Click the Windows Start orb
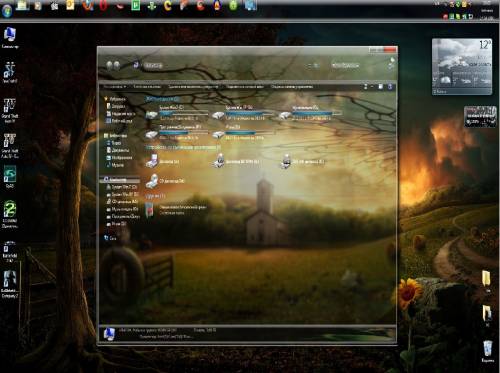 click(7, 10)
